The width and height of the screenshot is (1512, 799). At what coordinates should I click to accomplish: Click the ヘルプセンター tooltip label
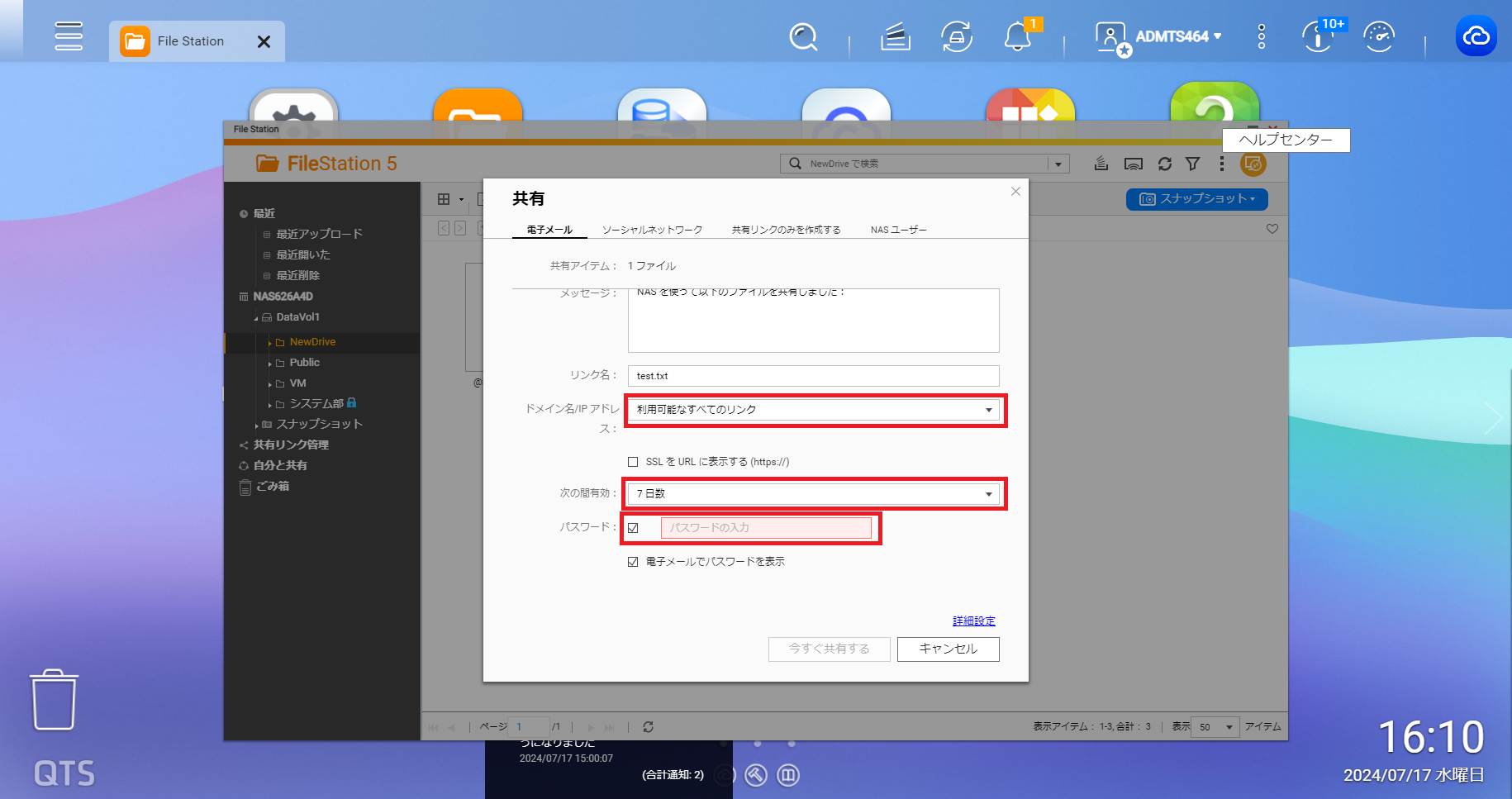tap(1286, 140)
